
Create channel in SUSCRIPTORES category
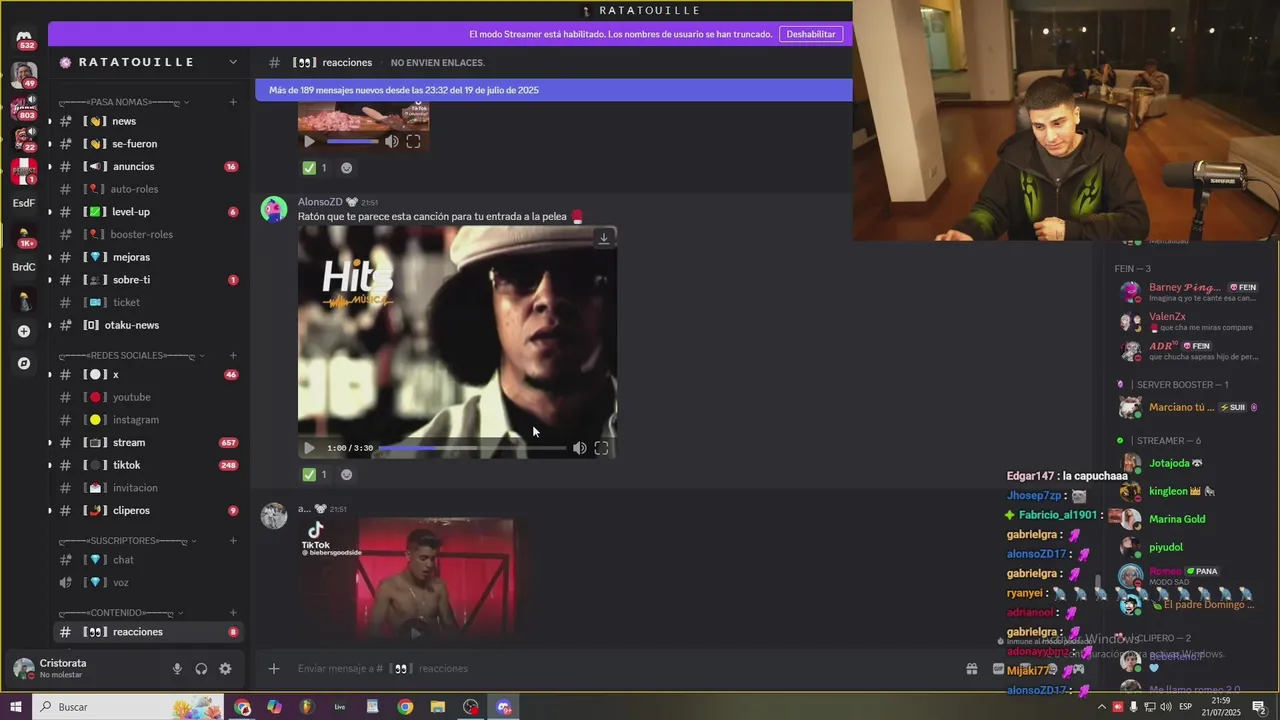tap(233, 541)
